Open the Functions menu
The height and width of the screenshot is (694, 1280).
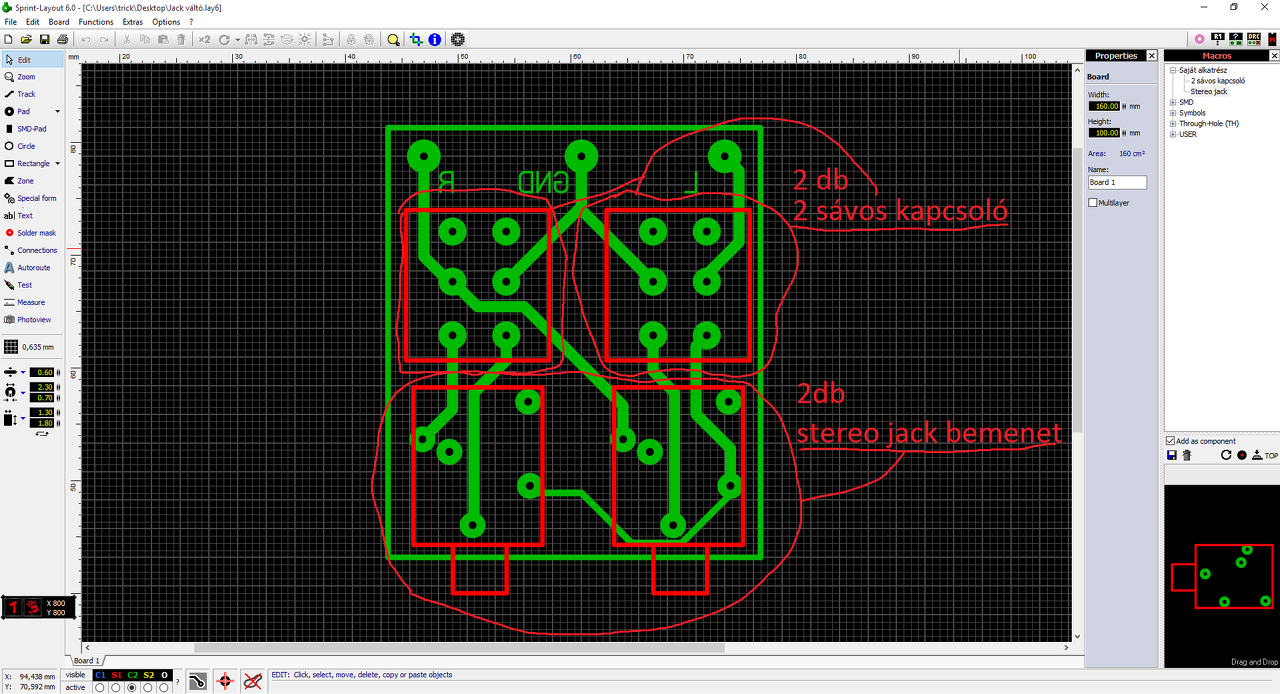[x=96, y=22]
